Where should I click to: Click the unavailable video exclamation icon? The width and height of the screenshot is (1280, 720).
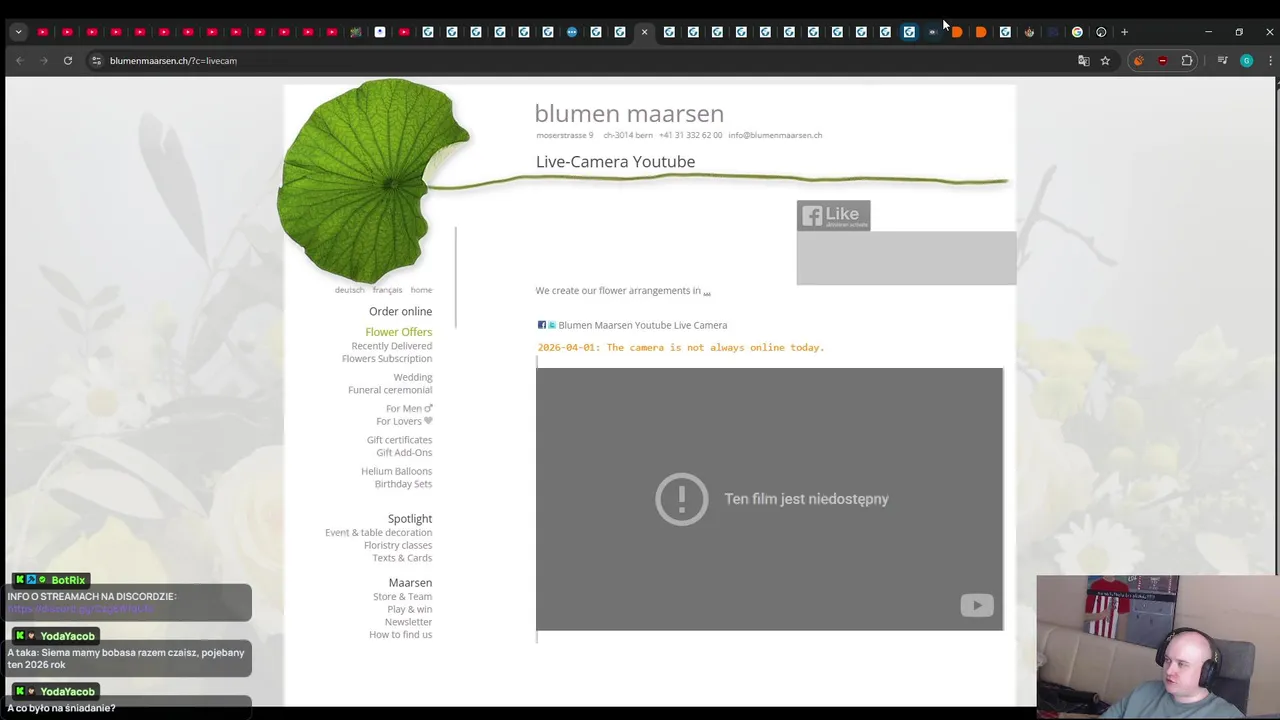[x=682, y=499]
